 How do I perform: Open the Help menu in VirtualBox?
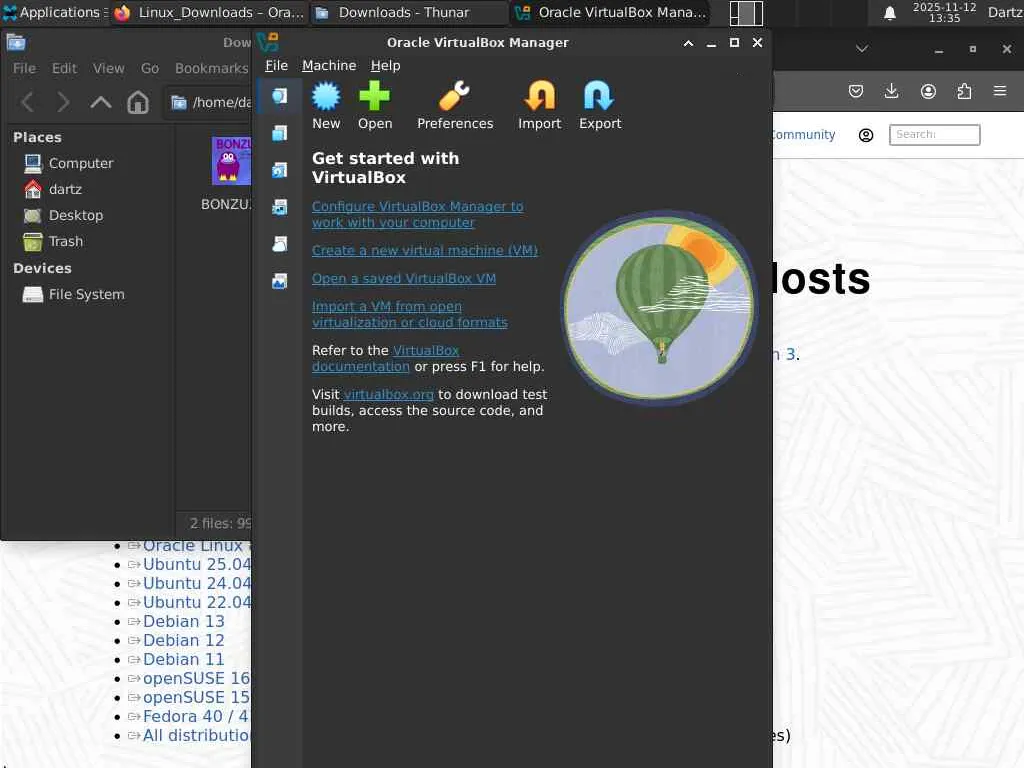pyautogui.click(x=385, y=66)
